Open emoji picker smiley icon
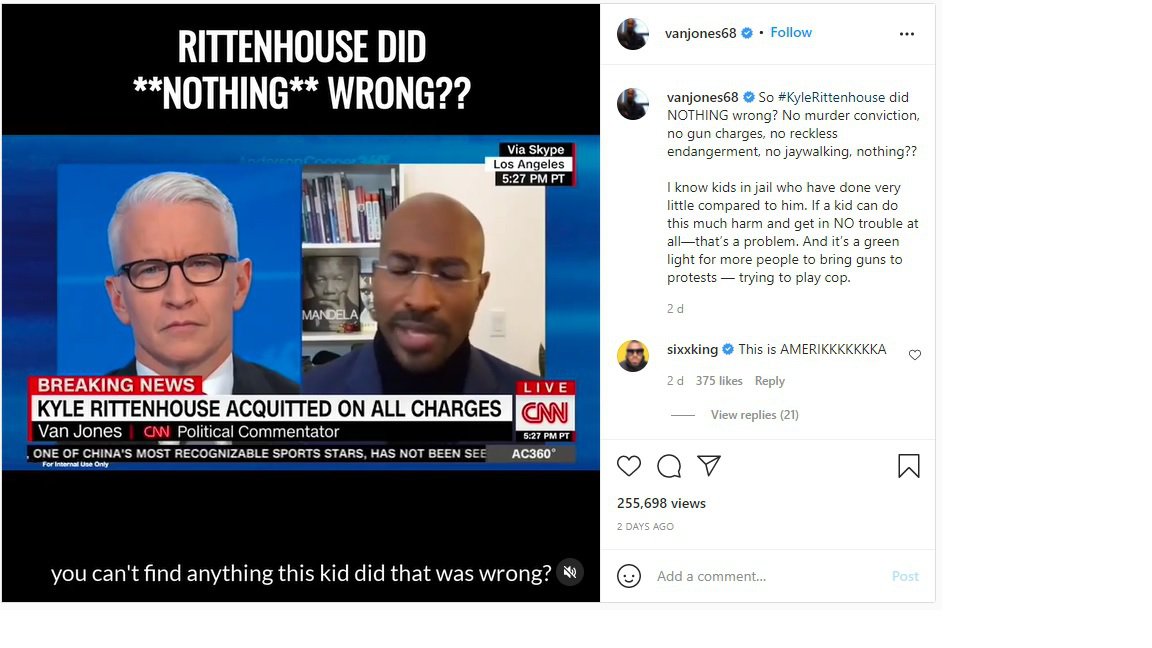This screenshot has height=648, width=1152. tap(629, 576)
